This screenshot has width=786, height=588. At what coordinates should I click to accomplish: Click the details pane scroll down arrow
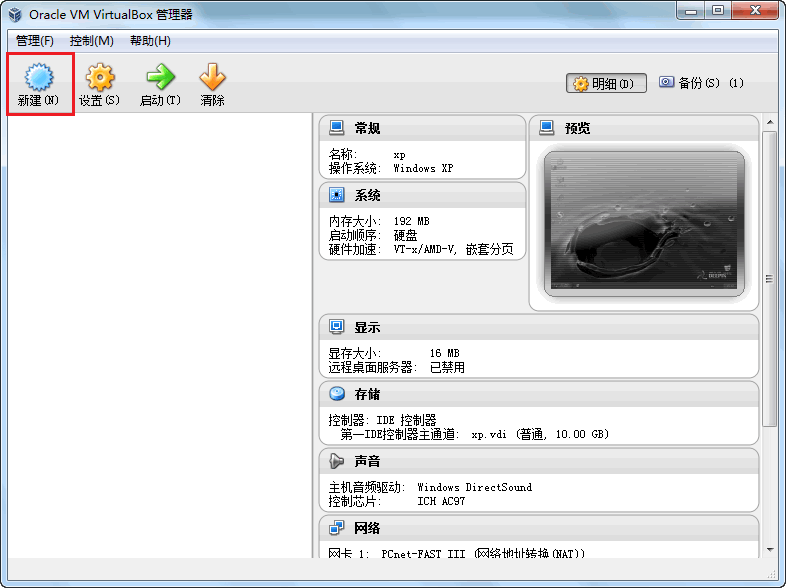(769, 549)
